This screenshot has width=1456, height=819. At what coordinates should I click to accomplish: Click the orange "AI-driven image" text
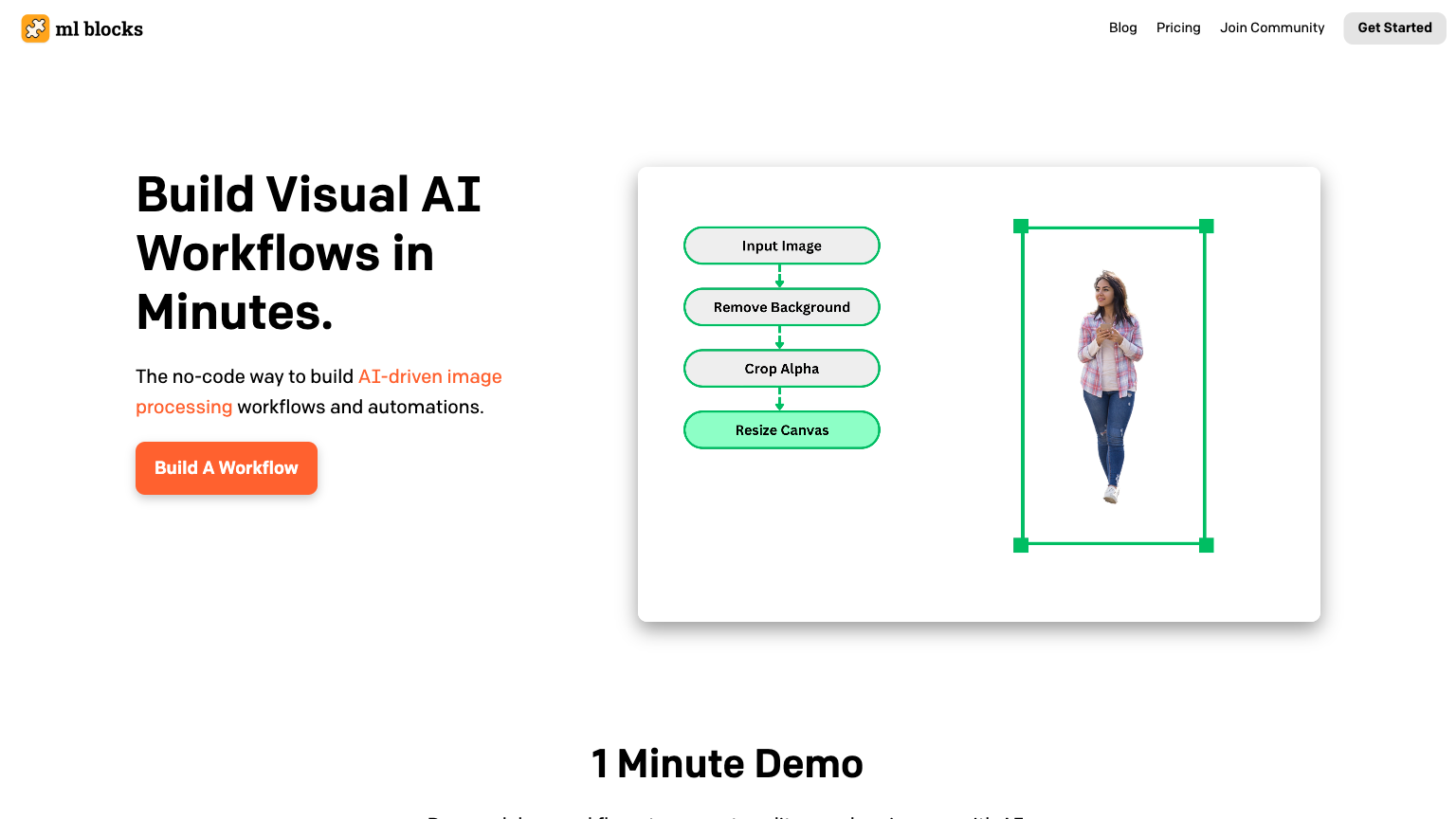click(429, 376)
